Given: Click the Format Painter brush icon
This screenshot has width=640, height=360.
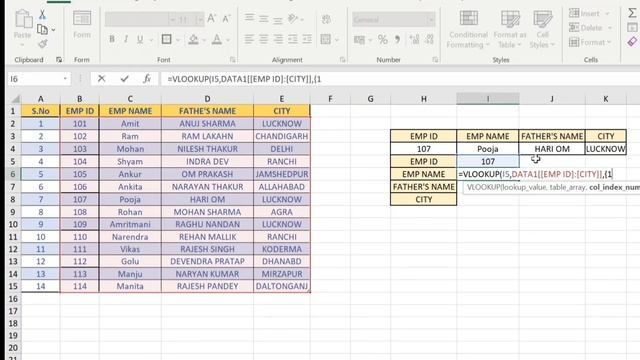Looking at the screenshot, I should pyautogui.click(x=42, y=44).
